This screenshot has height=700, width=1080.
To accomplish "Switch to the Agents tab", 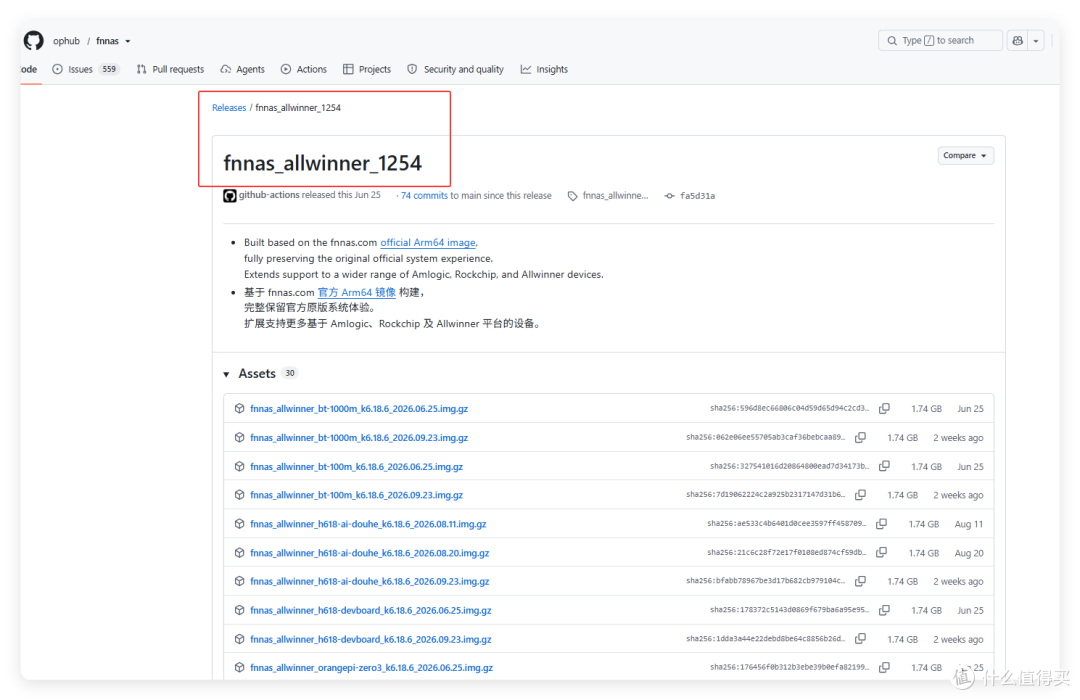I will [242, 69].
